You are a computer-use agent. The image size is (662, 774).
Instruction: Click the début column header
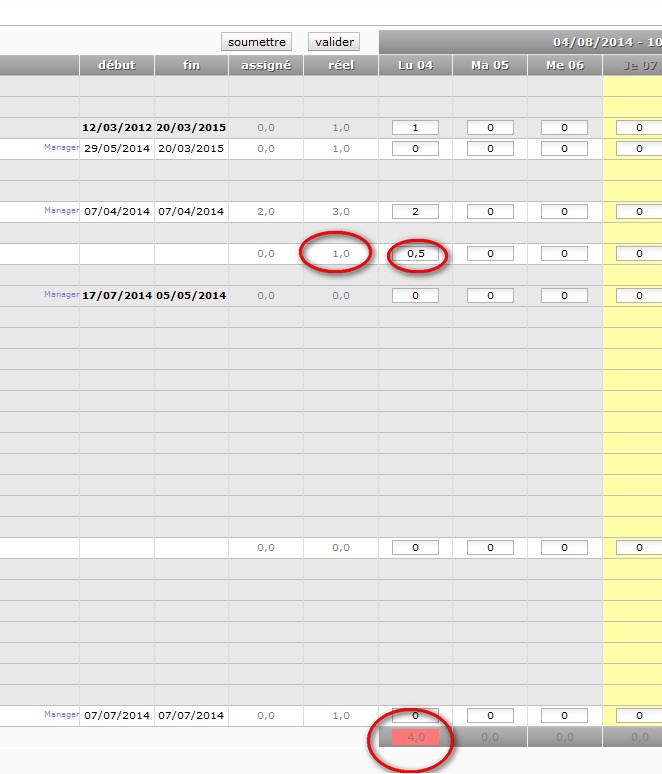pyautogui.click(x=116, y=65)
